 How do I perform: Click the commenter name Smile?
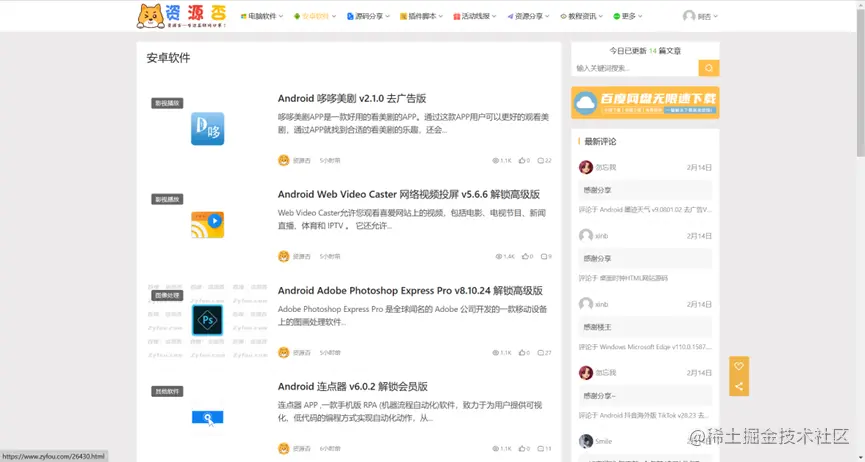[604, 442]
